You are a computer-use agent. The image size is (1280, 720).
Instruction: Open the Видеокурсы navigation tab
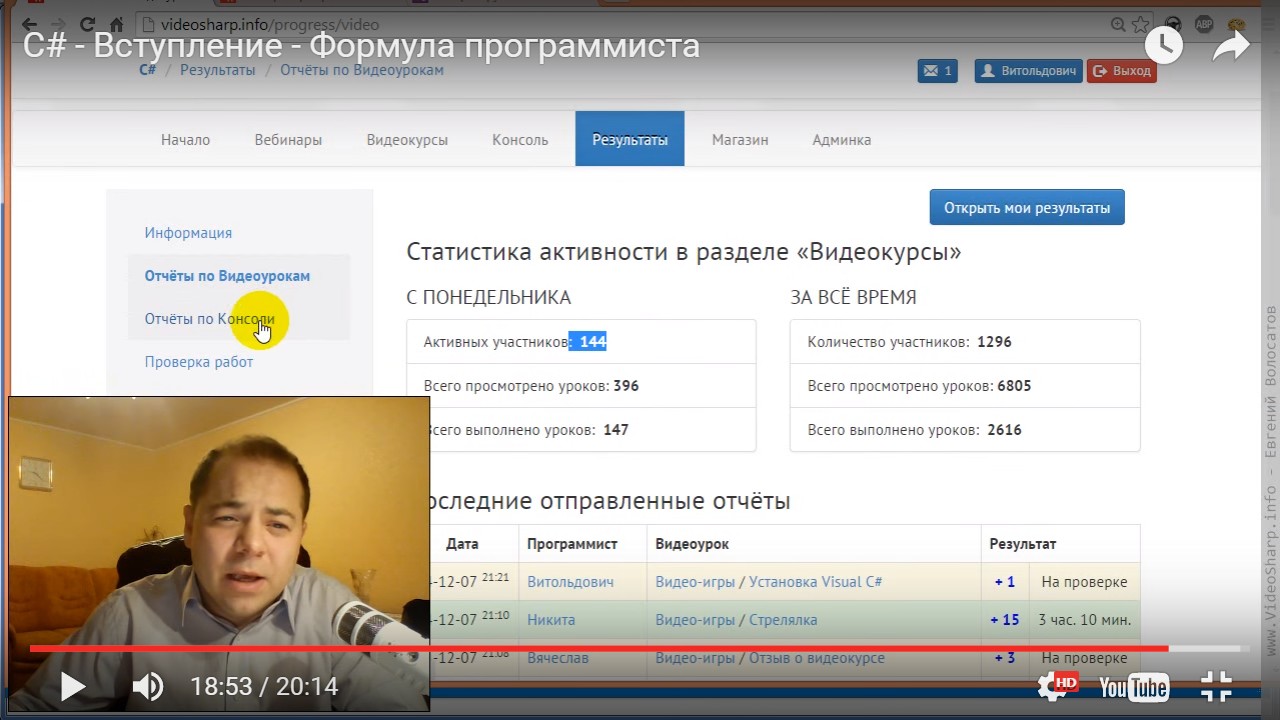(x=407, y=139)
